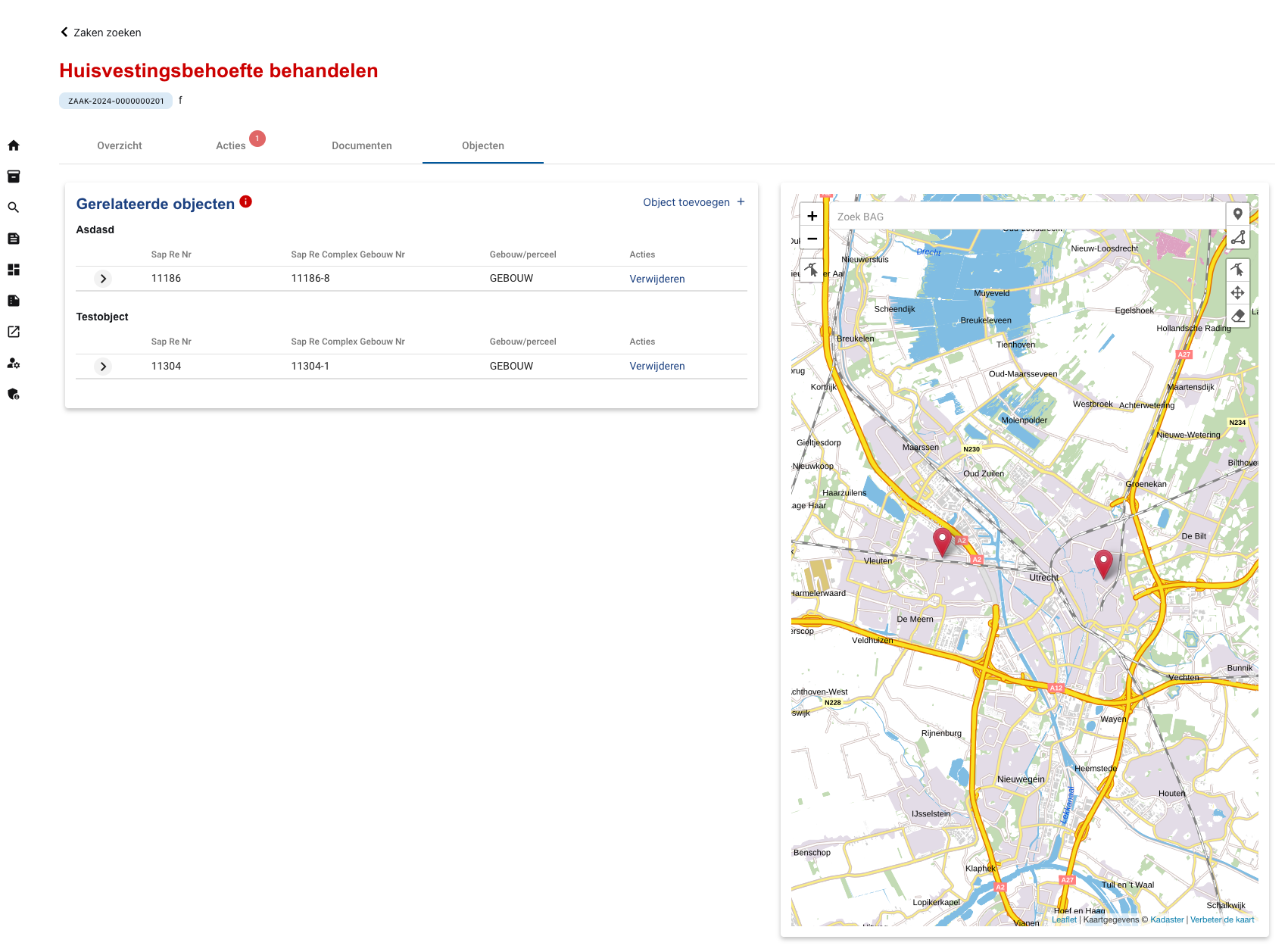Activate the eraser tool on the map
Viewport: 1288px width, 952px height.
click(1237, 316)
